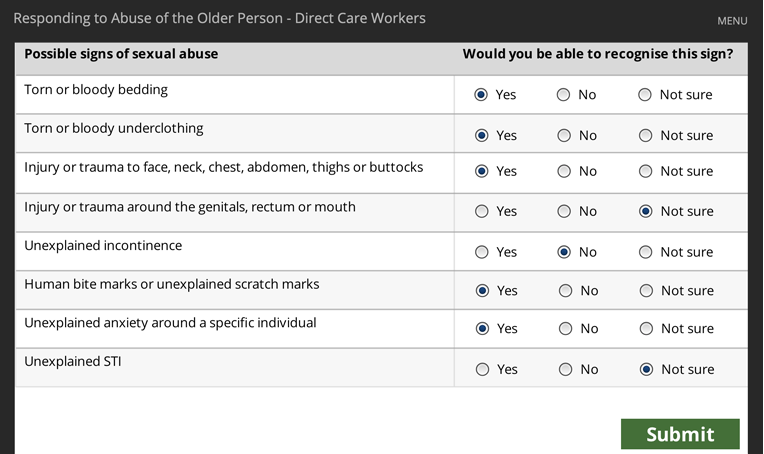Mark No for Torn or bloody underclothing
The width and height of the screenshot is (764, 454).
(x=564, y=135)
